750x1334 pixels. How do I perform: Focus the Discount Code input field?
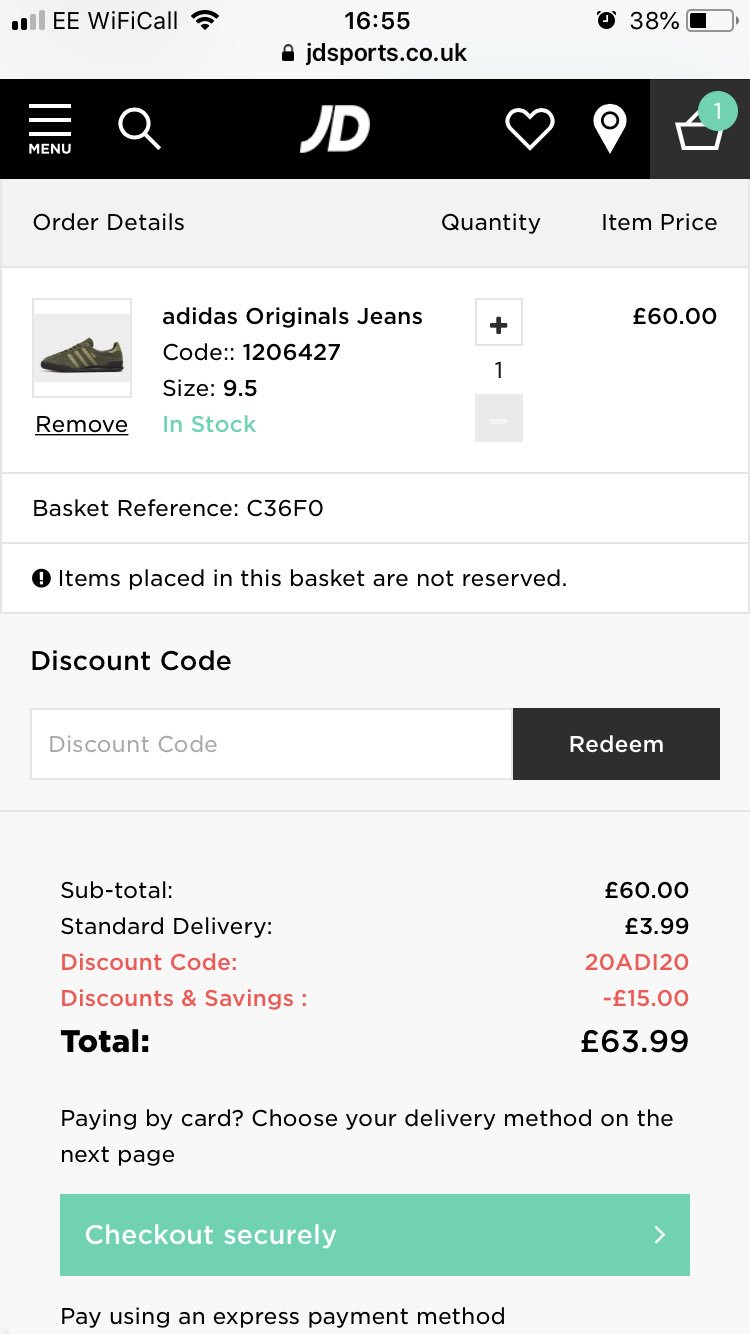tap(271, 744)
